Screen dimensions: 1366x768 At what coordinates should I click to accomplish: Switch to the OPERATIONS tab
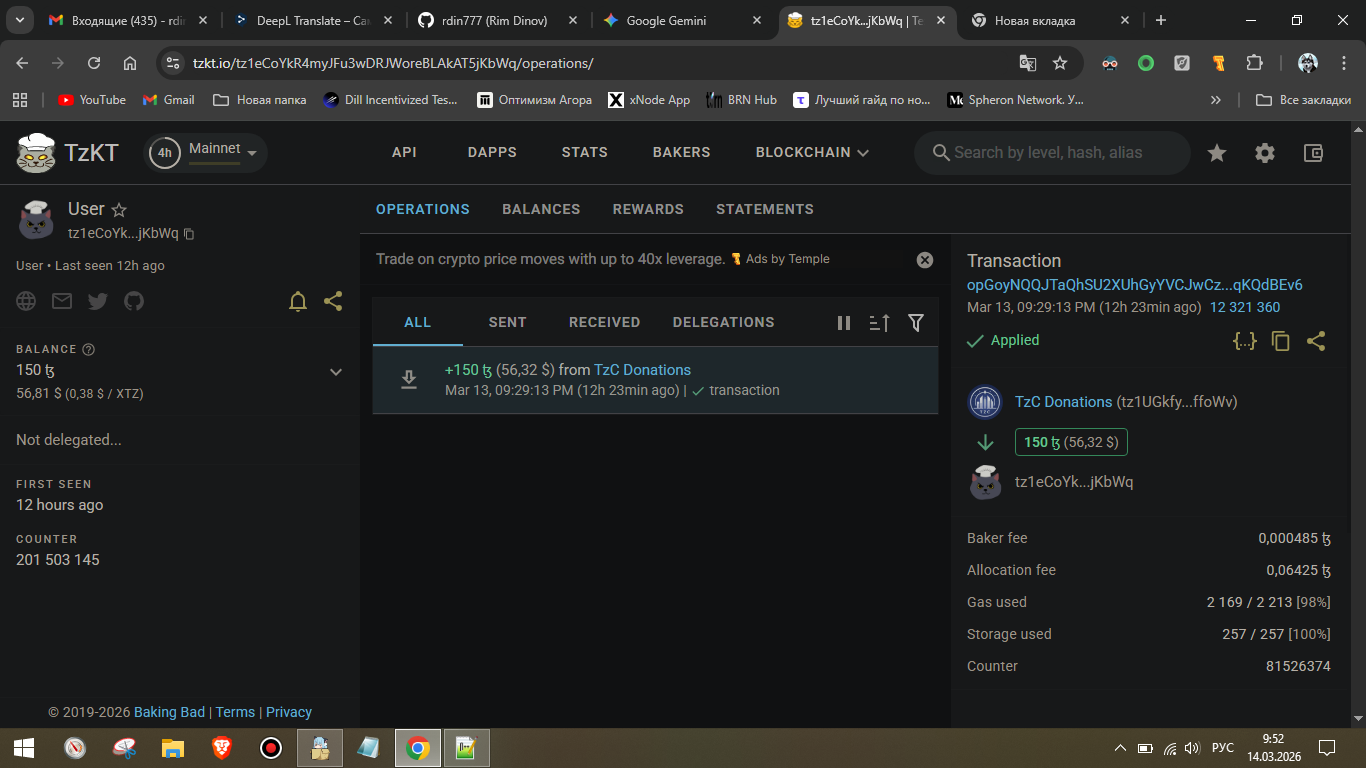coord(423,209)
